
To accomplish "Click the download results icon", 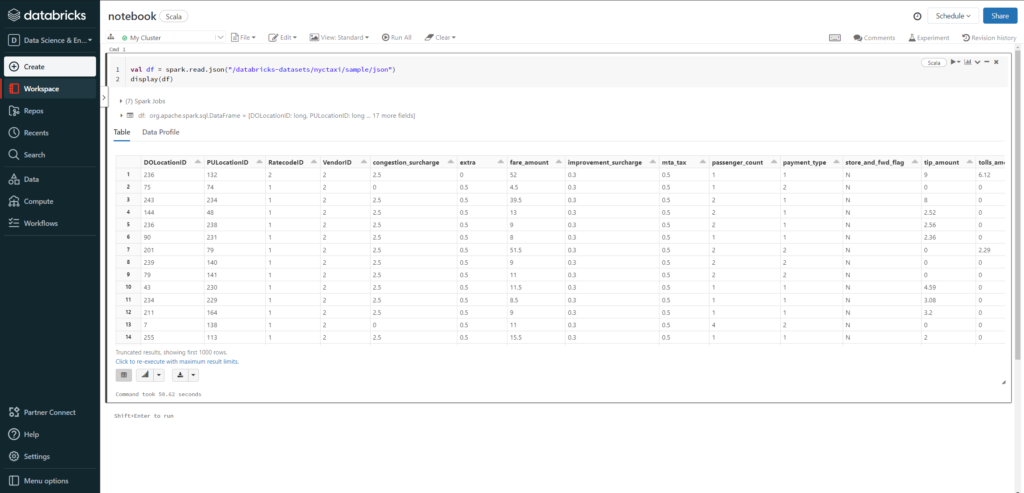I will point(181,375).
